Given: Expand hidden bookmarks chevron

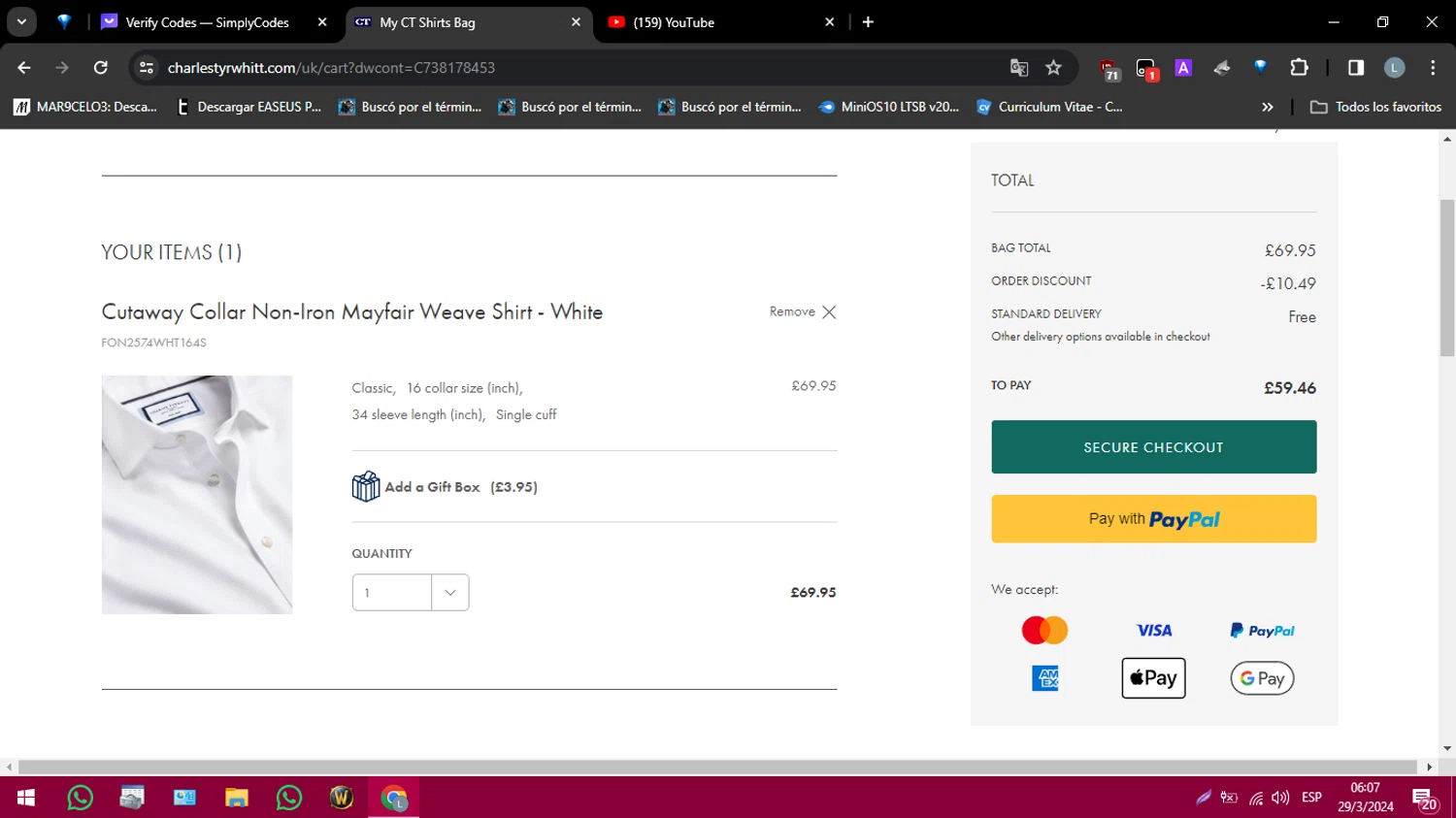Looking at the screenshot, I should [x=1267, y=107].
